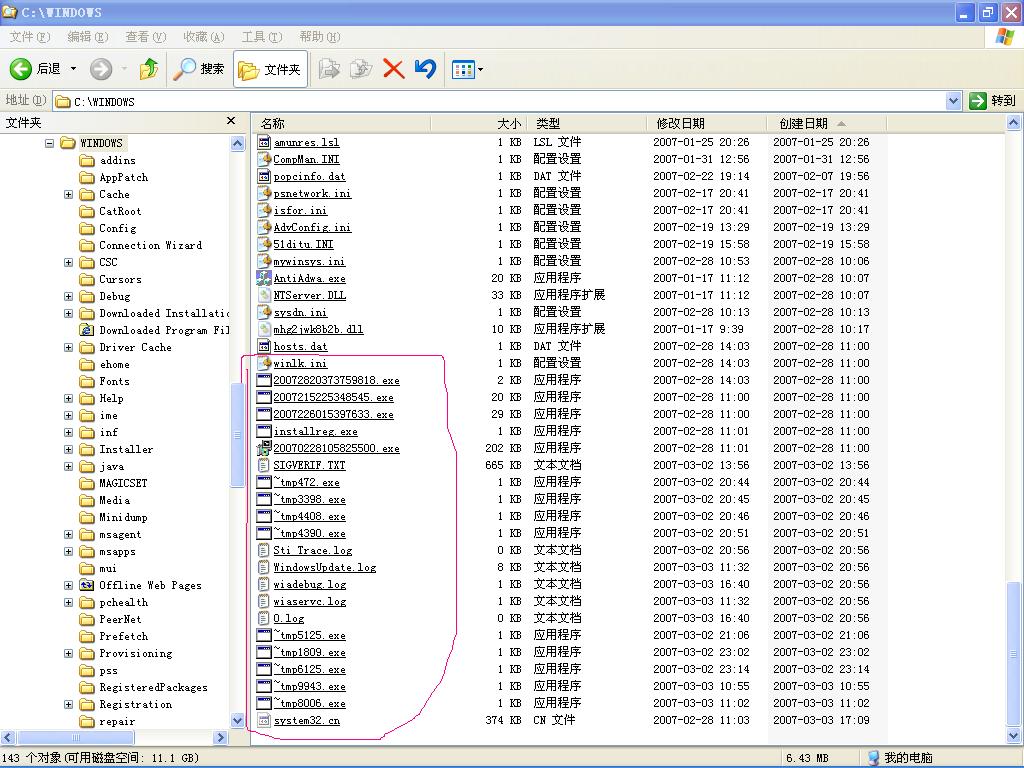
Task: Click the Go button beside address bar
Action: click(992, 101)
